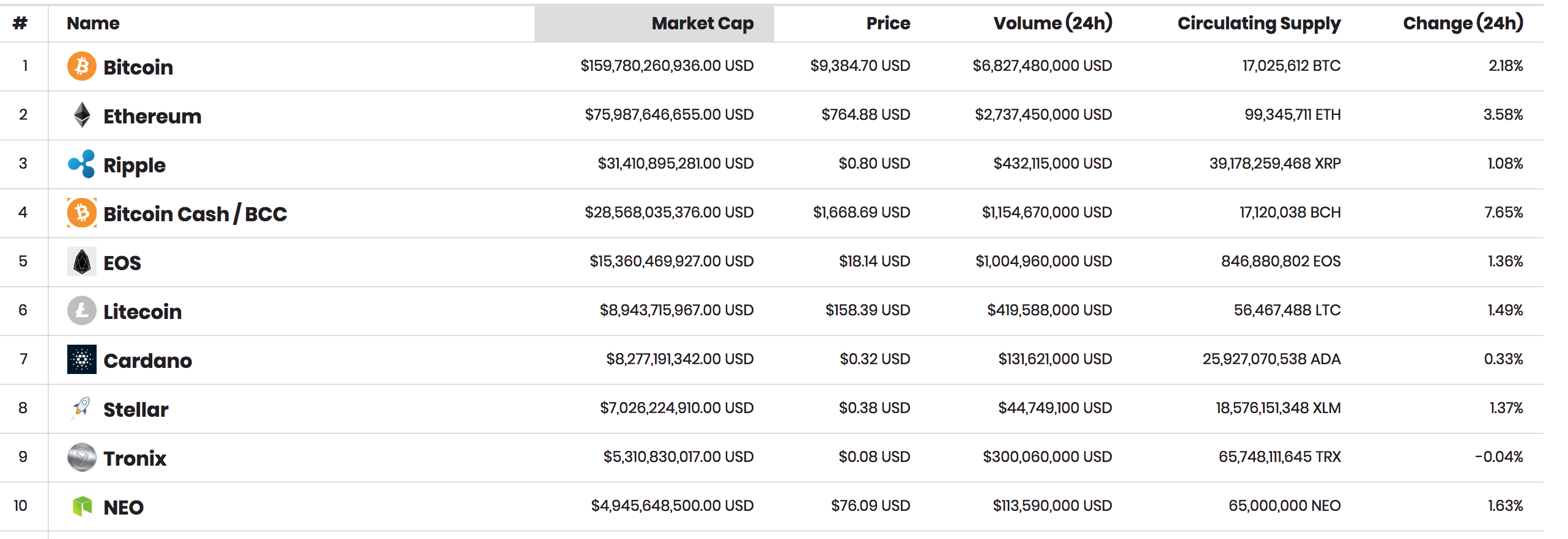Screen dimensions: 1568x539
Task: Click the Litecoin logo icon
Action: click(82, 310)
